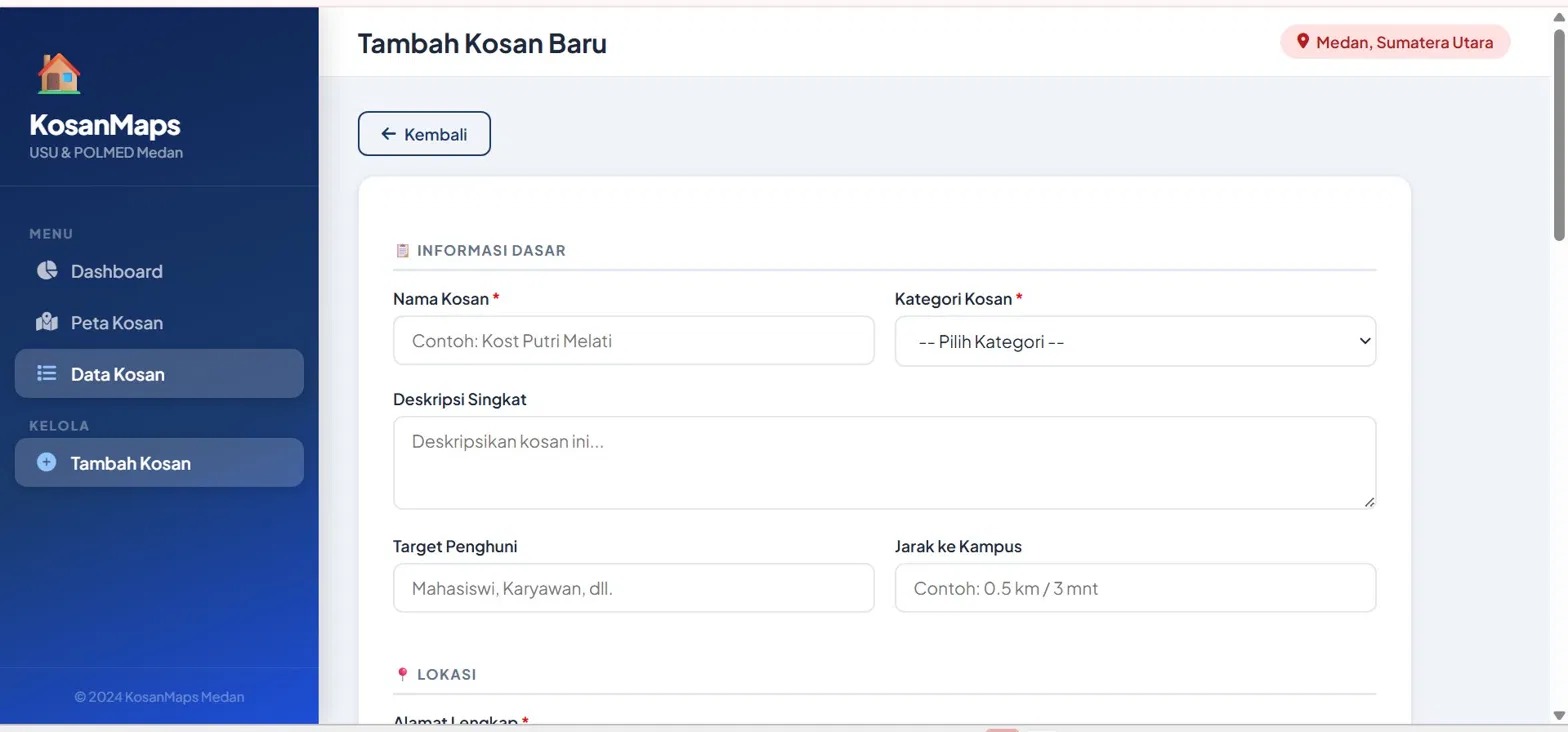Viewport: 1568px width, 732px height.
Task: Click the pushpin icon beside Lokasi
Action: coord(402,675)
